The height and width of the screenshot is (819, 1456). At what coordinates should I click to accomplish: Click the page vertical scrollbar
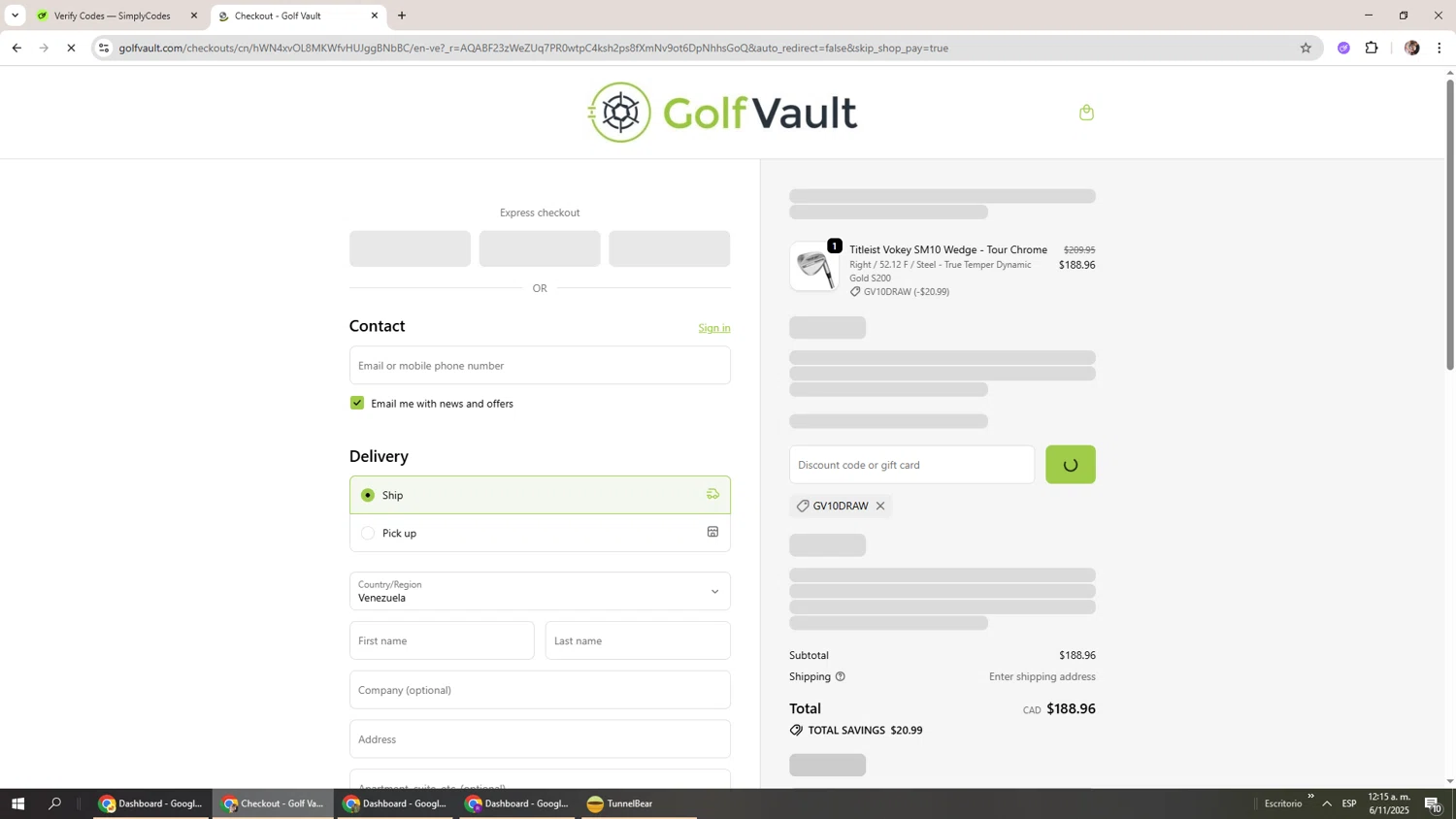point(1450,223)
